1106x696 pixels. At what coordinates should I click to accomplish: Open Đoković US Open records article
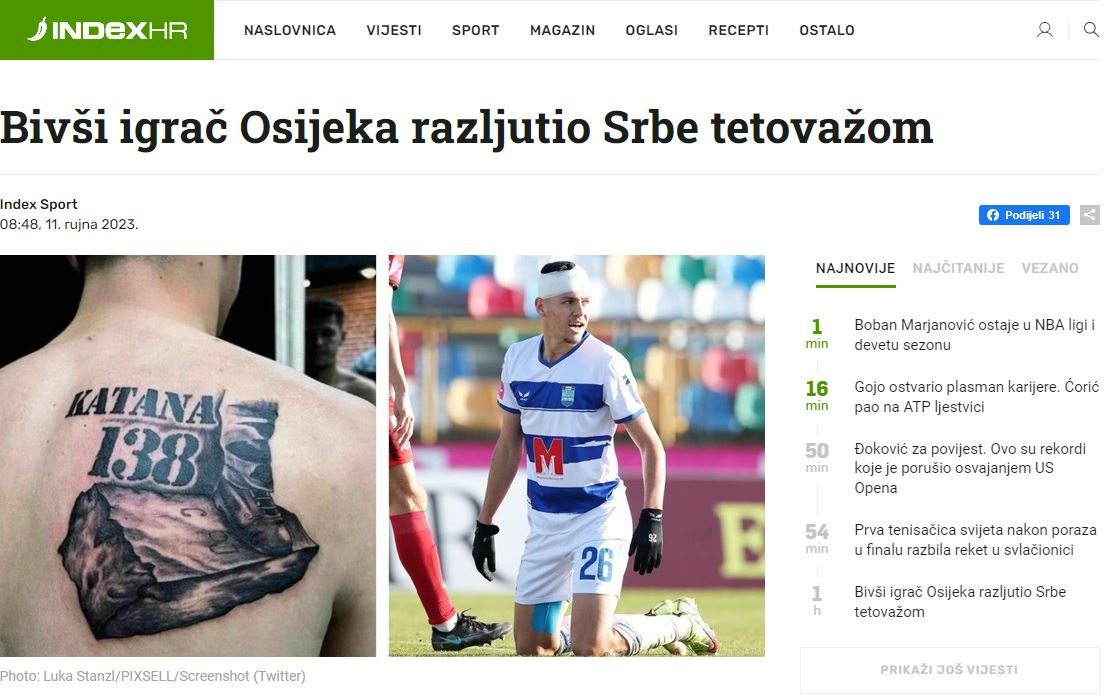pyautogui.click(x=970, y=468)
